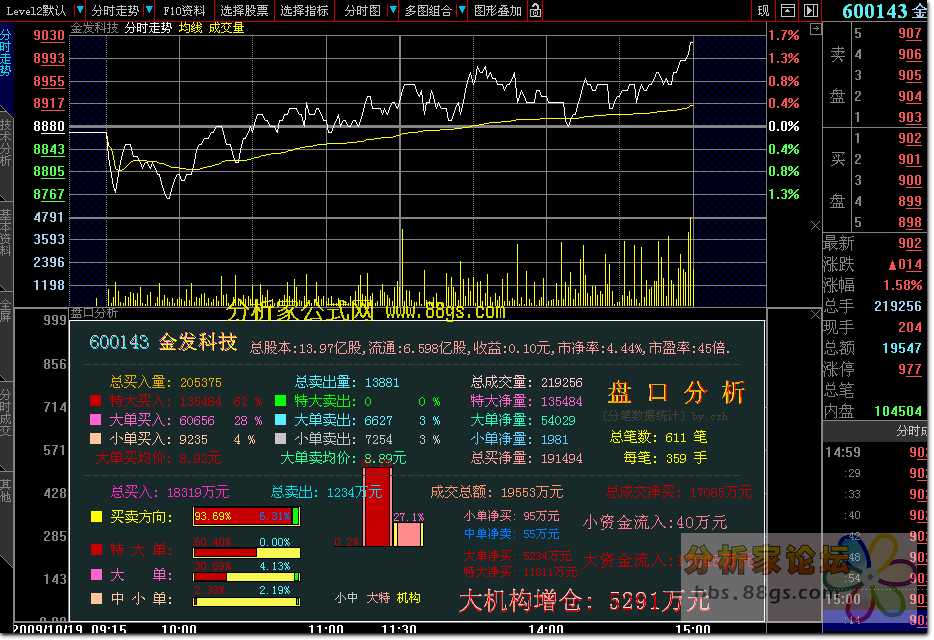Viewport: 934px width, 640px height.
Task: Click the 大单 30.89% ratio bar
Action: (246, 577)
